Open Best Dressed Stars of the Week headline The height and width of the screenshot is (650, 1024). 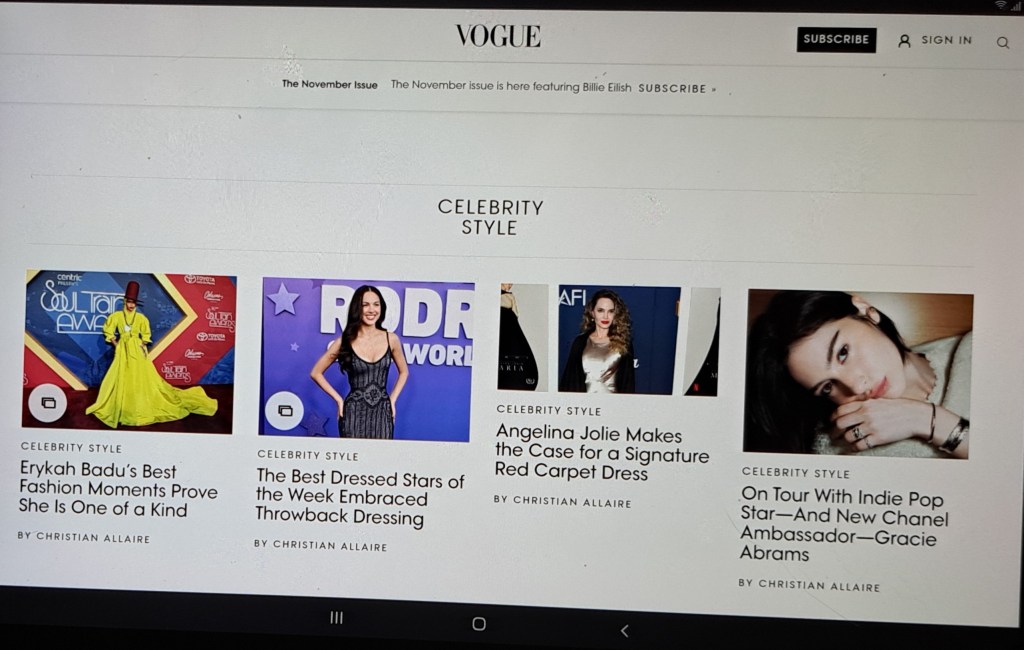[360, 497]
